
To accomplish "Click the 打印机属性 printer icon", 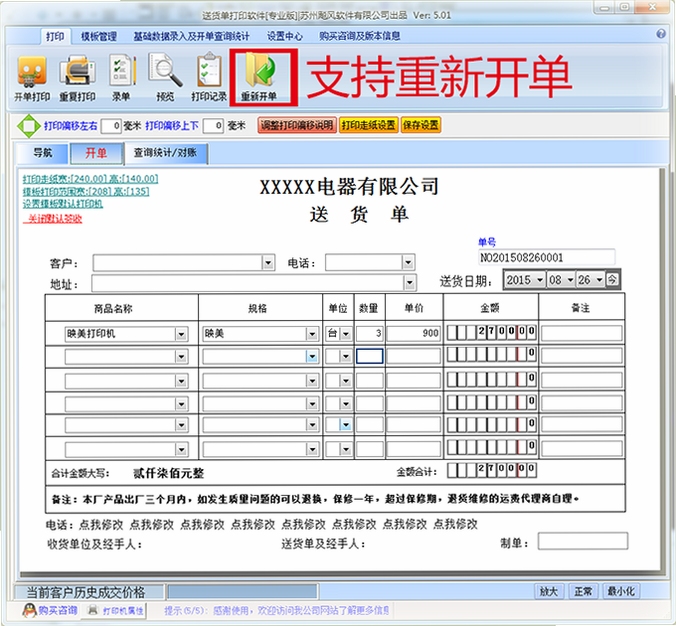I will [x=93, y=610].
